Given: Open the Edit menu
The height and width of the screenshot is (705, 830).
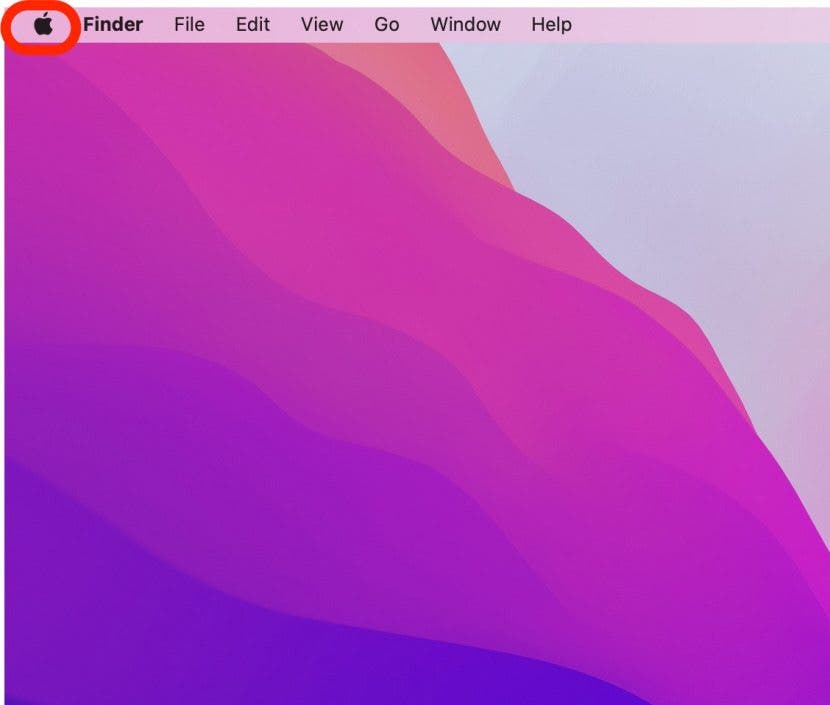Looking at the screenshot, I should [x=253, y=25].
